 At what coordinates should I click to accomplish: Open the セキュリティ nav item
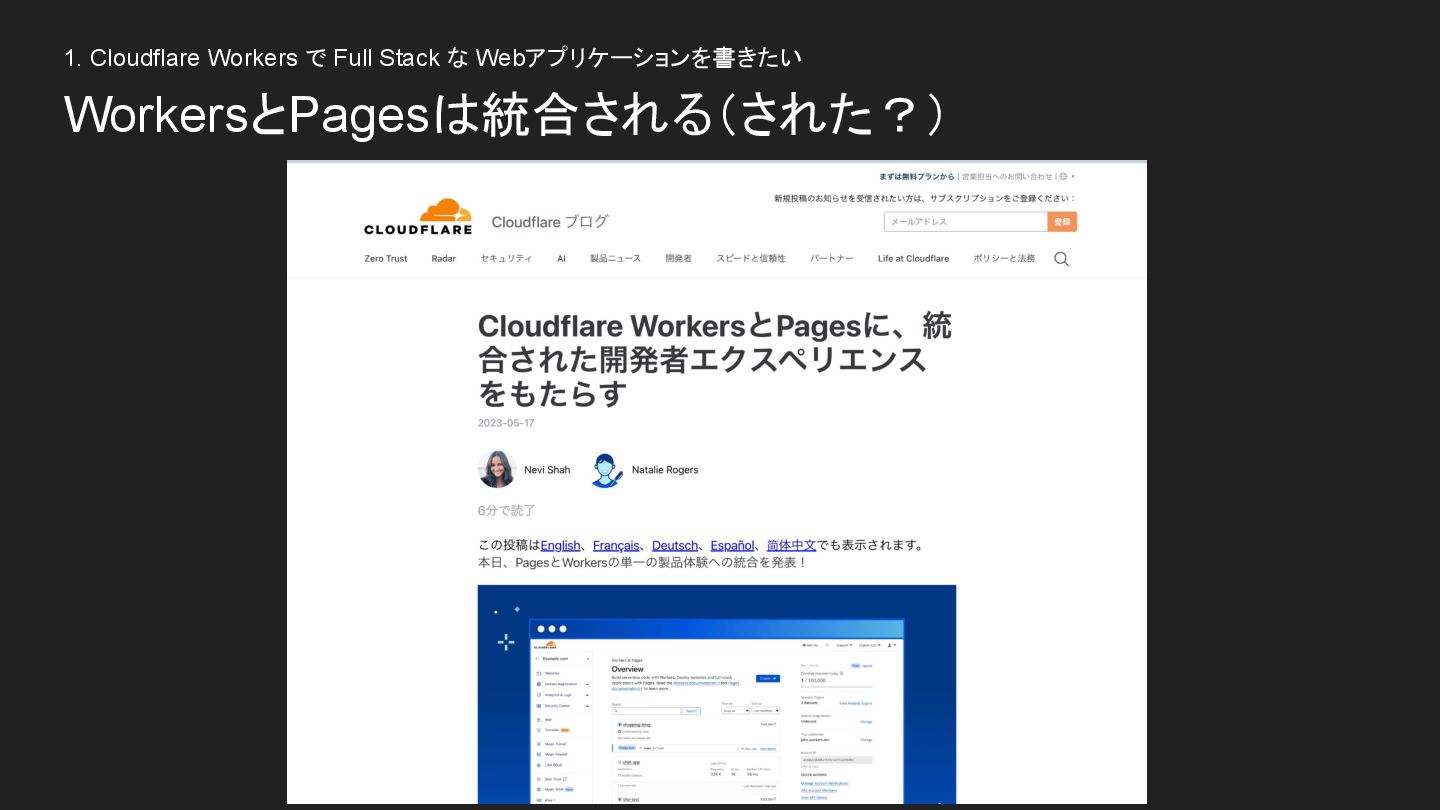pos(506,259)
